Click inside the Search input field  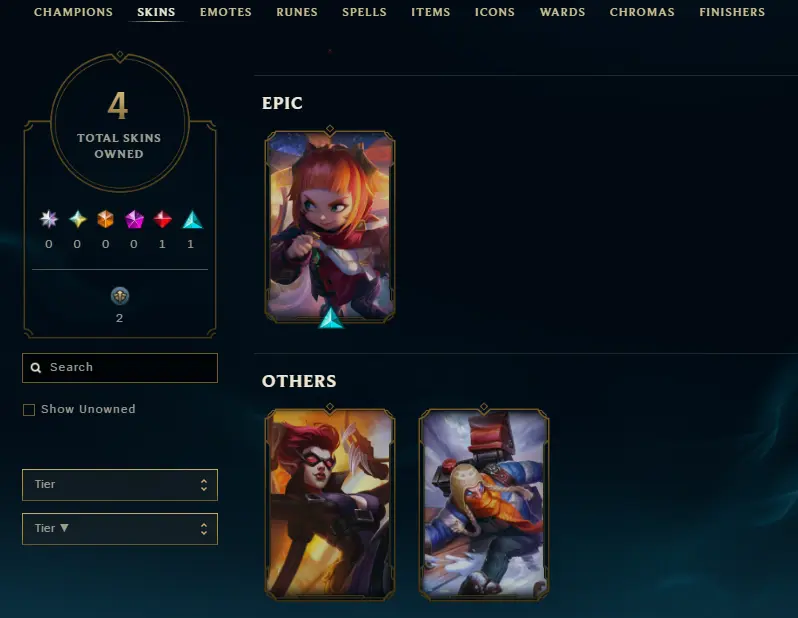[x=120, y=368]
